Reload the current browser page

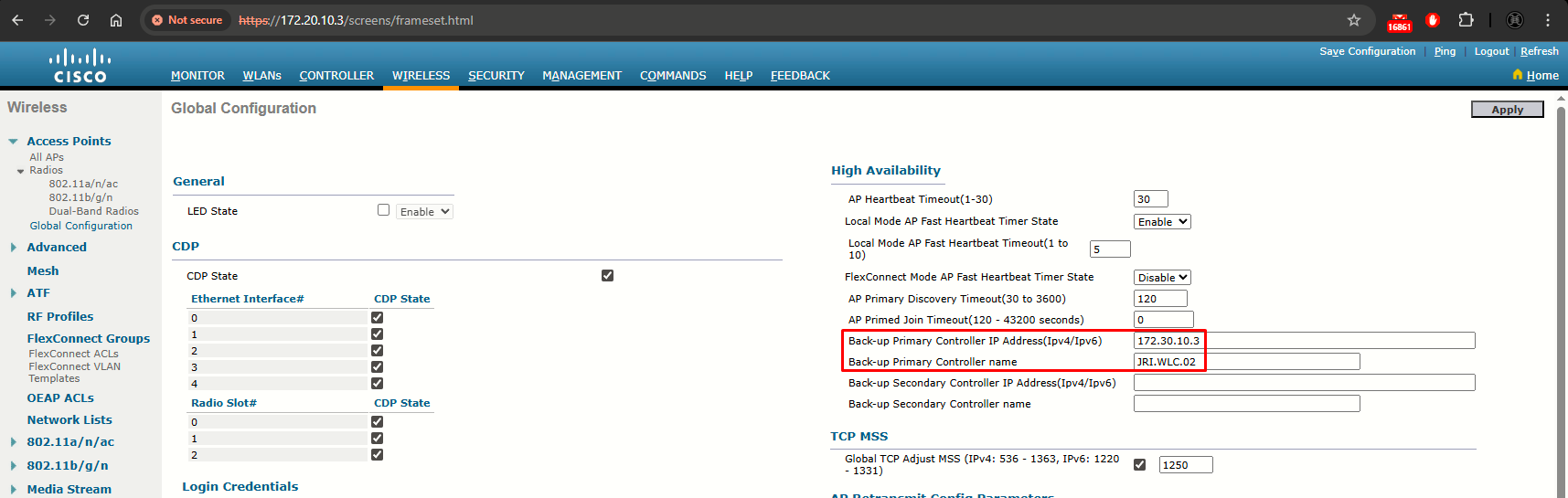click(83, 20)
